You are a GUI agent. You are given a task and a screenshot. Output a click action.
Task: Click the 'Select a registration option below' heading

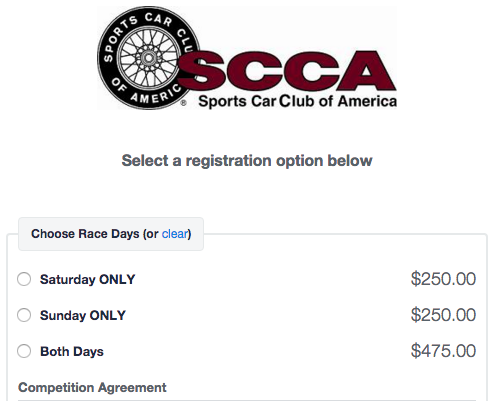tap(247, 161)
